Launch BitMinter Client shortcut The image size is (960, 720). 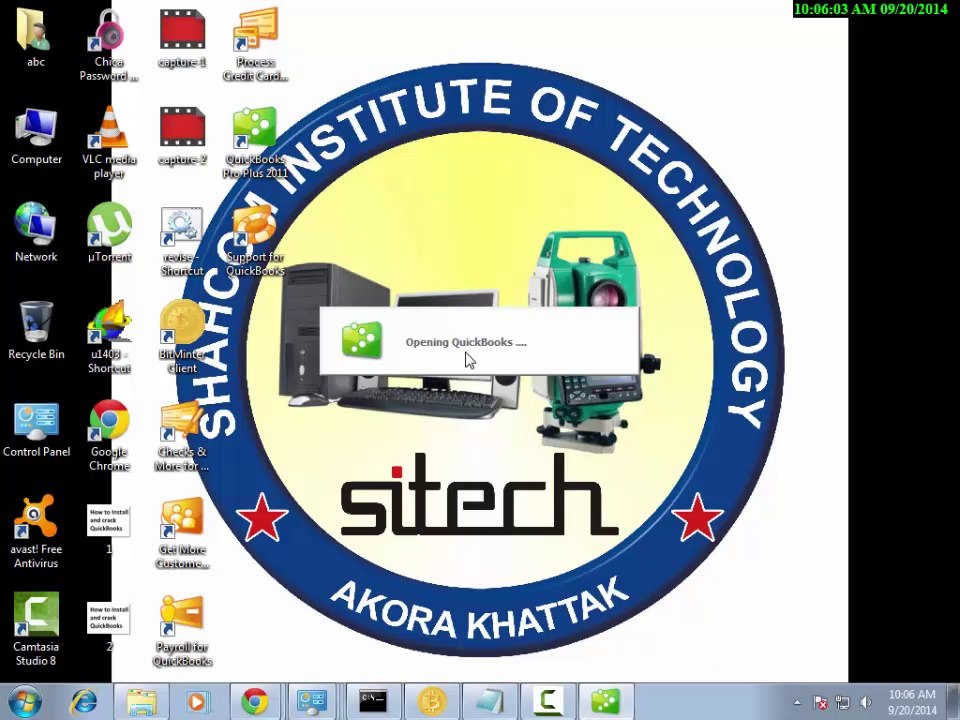tap(182, 337)
